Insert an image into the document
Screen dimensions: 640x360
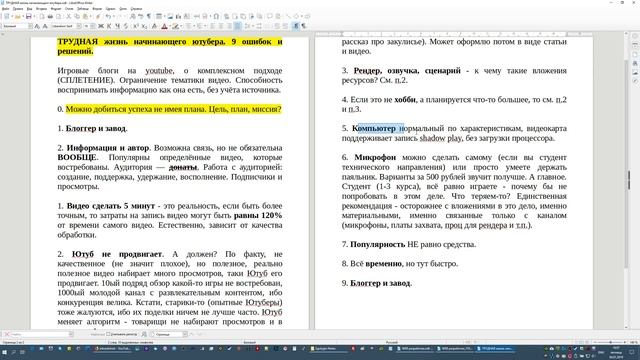point(170,16)
